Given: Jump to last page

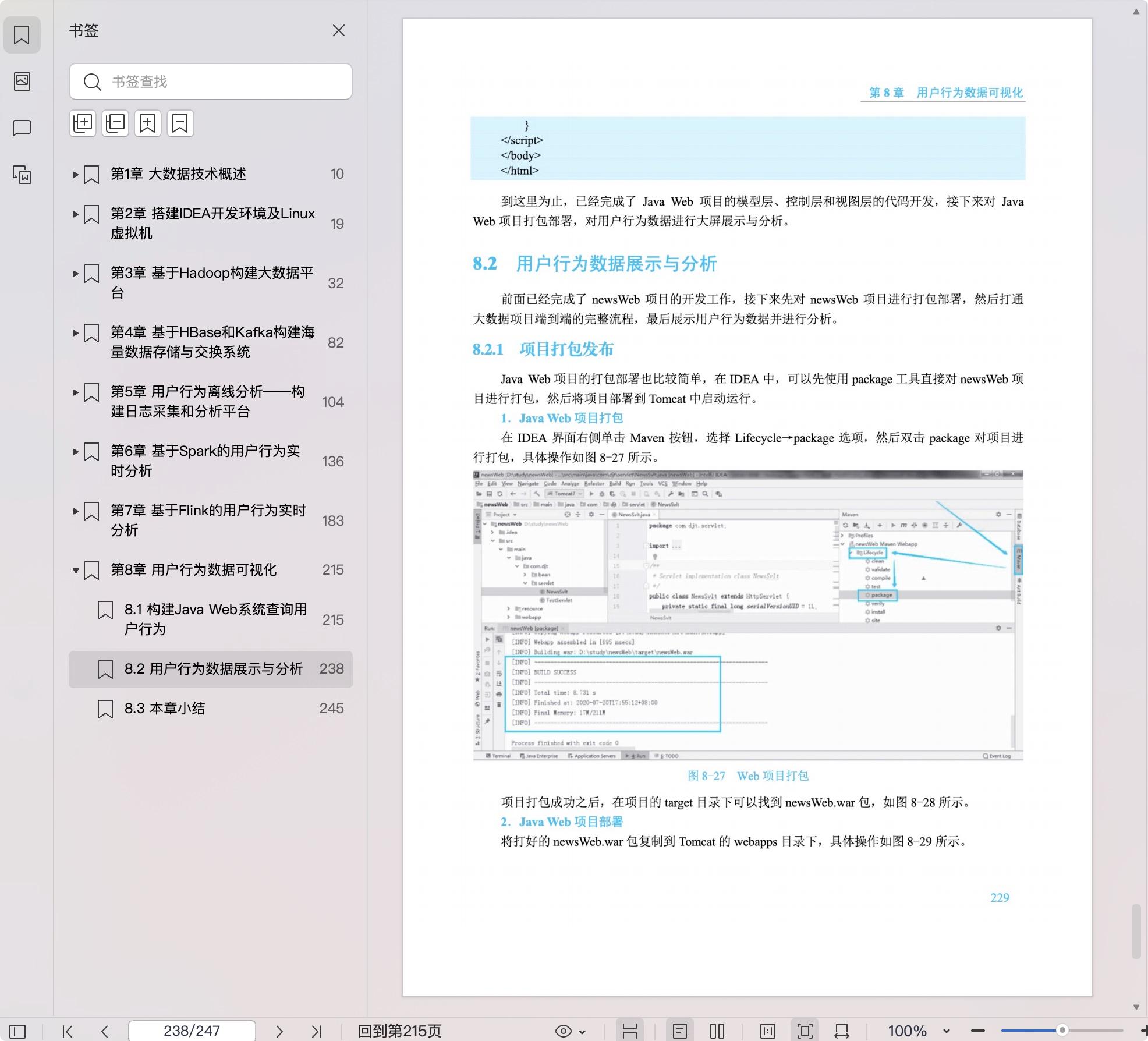Looking at the screenshot, I should pos(317,1031).
